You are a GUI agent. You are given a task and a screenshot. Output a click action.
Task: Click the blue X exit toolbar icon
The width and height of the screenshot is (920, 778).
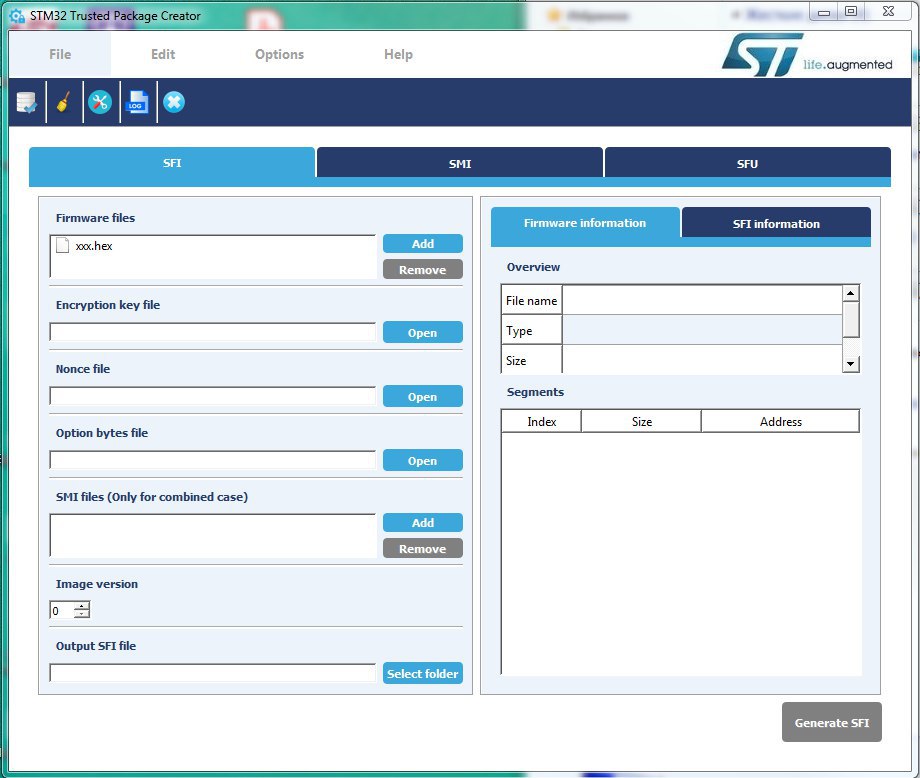click(x=174, y=102)
